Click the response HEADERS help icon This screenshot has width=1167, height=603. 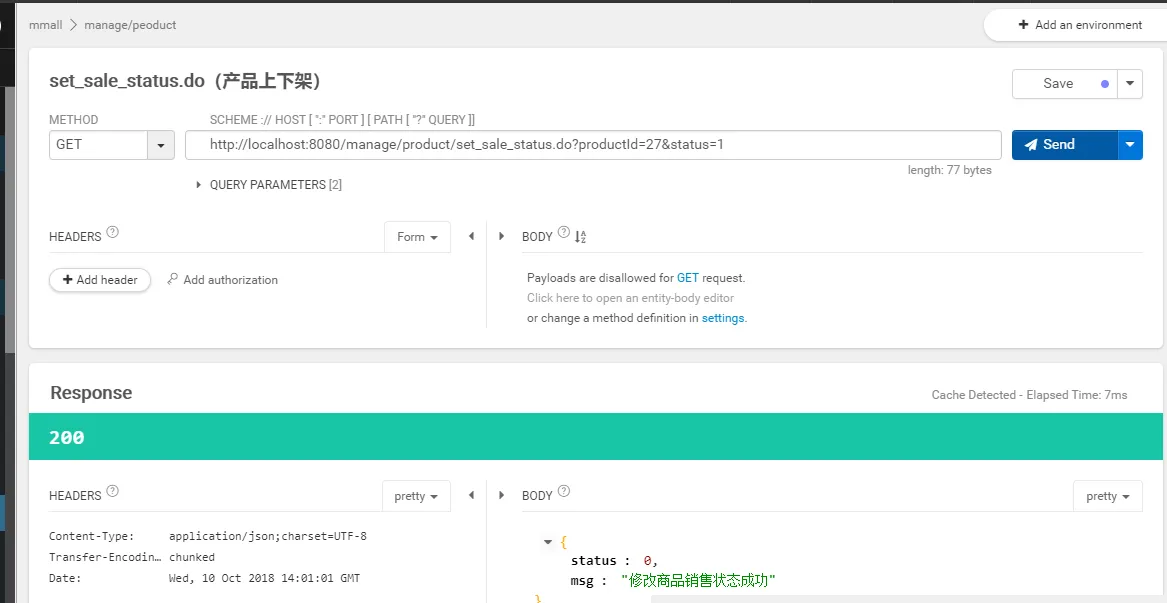[112, 491]
